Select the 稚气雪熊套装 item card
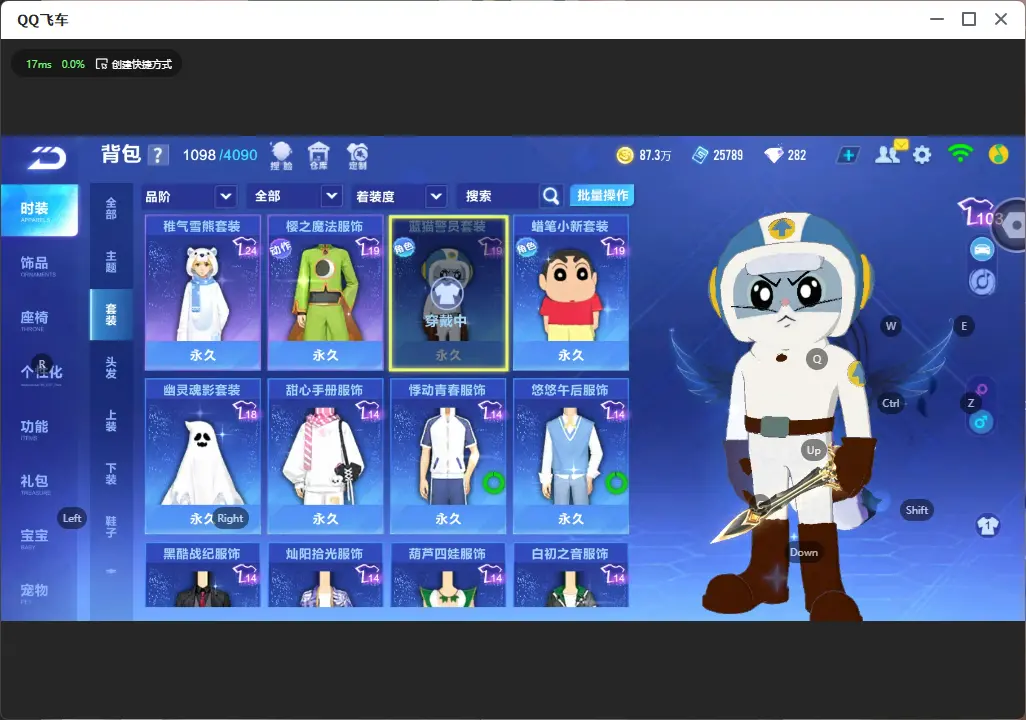 coord(203,293)
